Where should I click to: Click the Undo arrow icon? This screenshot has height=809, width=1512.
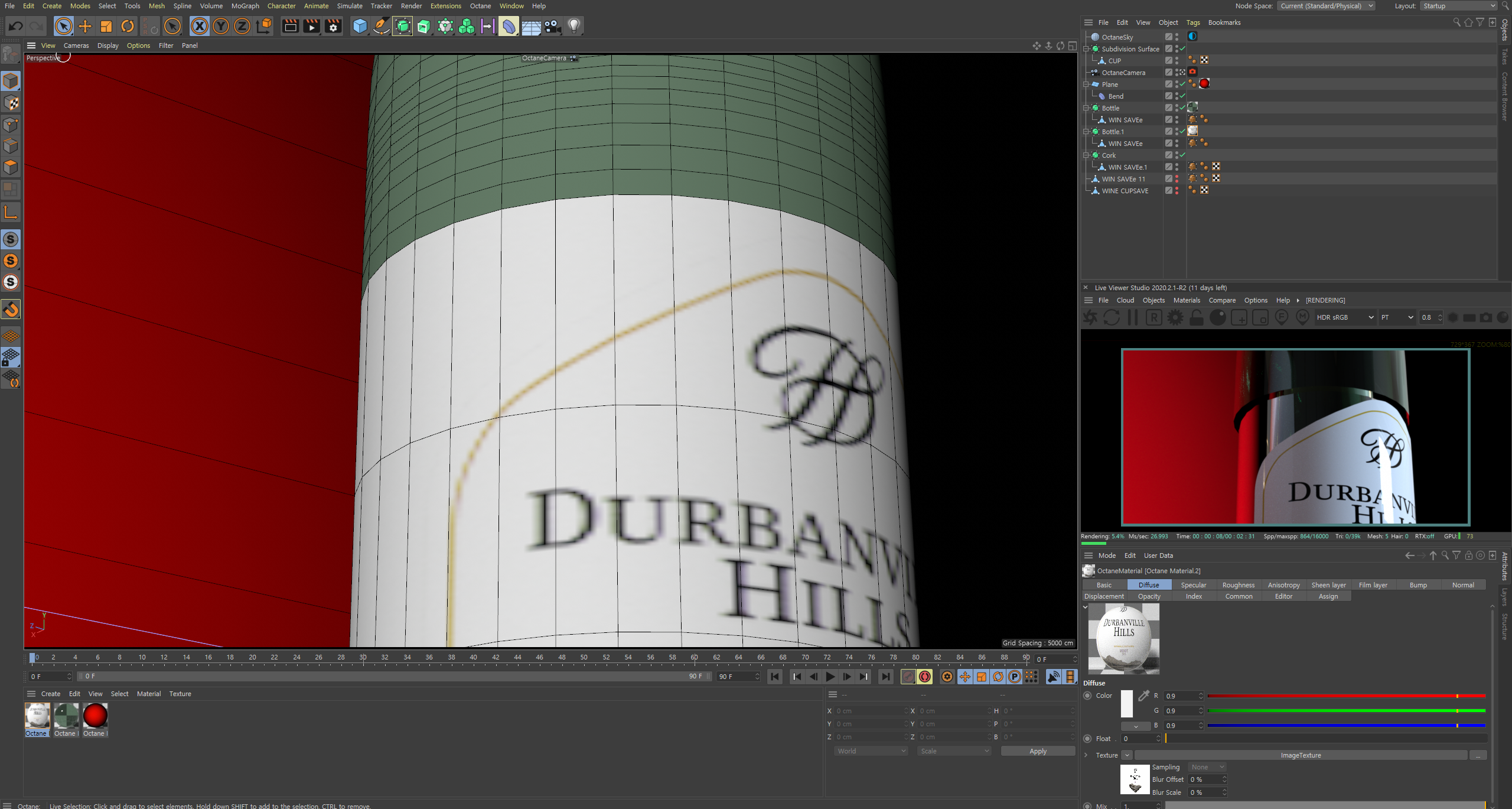point(16,26)
